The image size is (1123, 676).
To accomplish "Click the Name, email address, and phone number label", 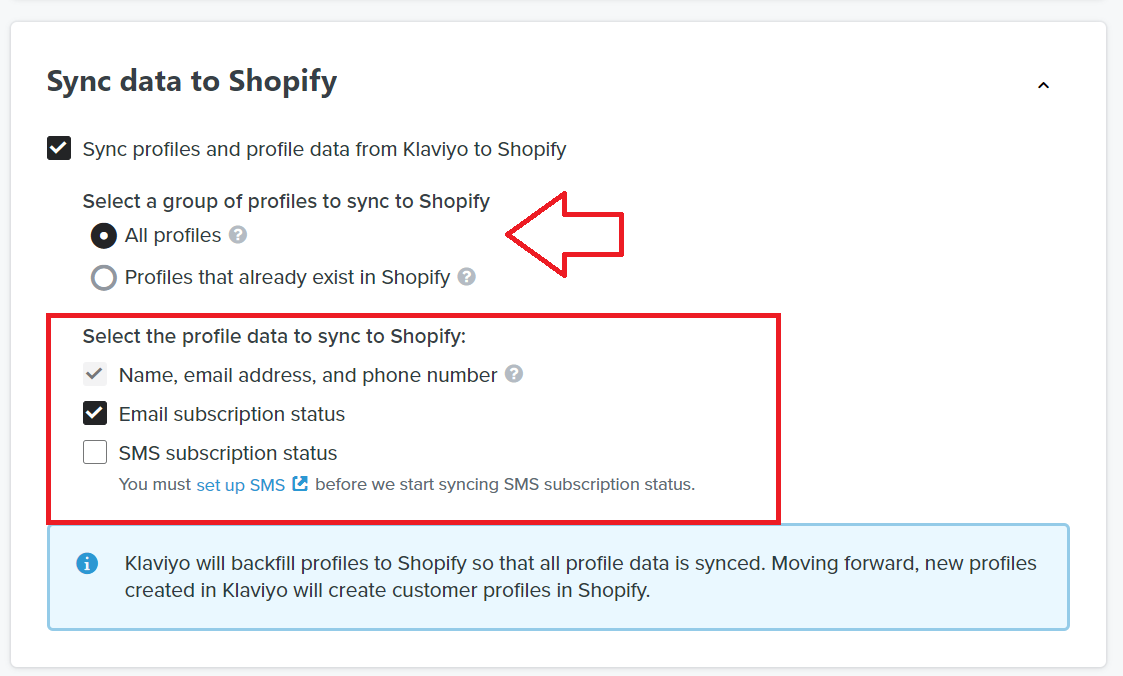I will [308, 375].
